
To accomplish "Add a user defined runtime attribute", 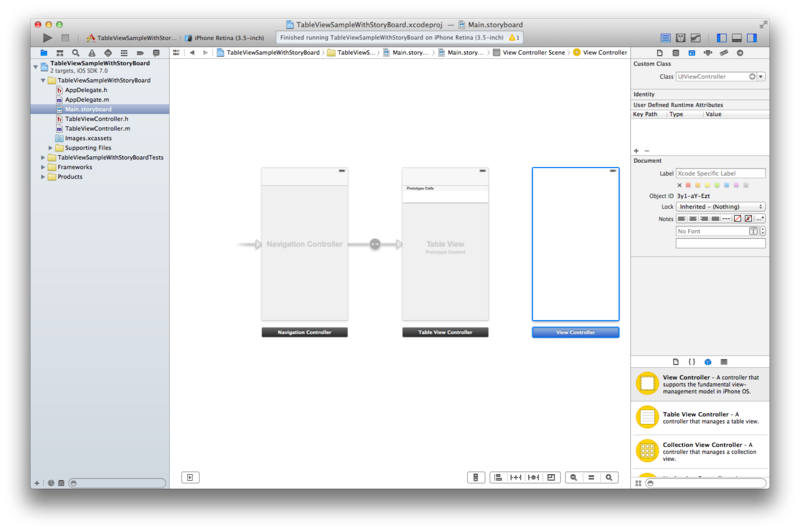I will [x=636, y=151].
